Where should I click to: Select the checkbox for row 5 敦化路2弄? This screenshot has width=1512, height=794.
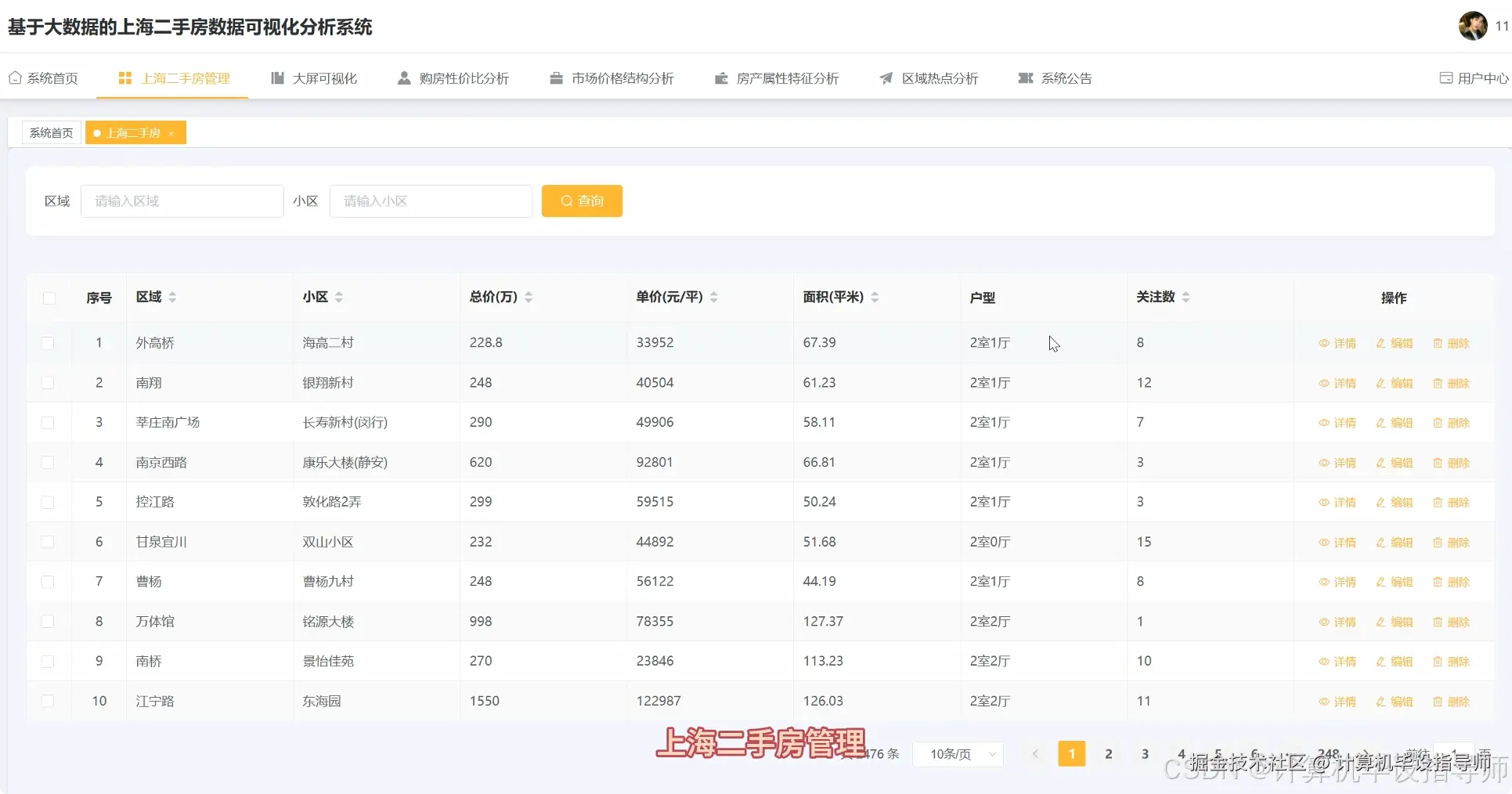coord(49,502)
